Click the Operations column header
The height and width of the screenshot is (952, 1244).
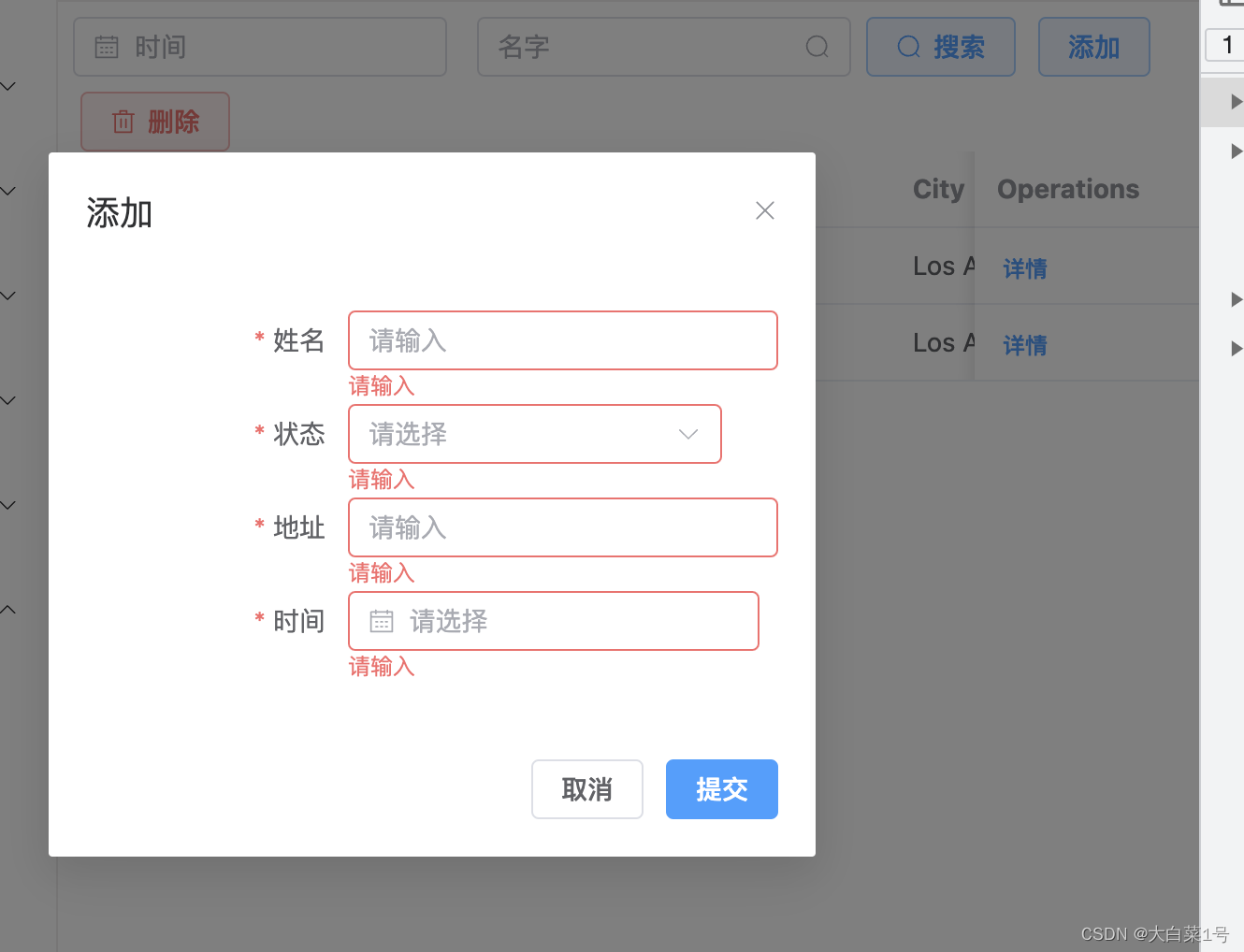click(1068, 189)
